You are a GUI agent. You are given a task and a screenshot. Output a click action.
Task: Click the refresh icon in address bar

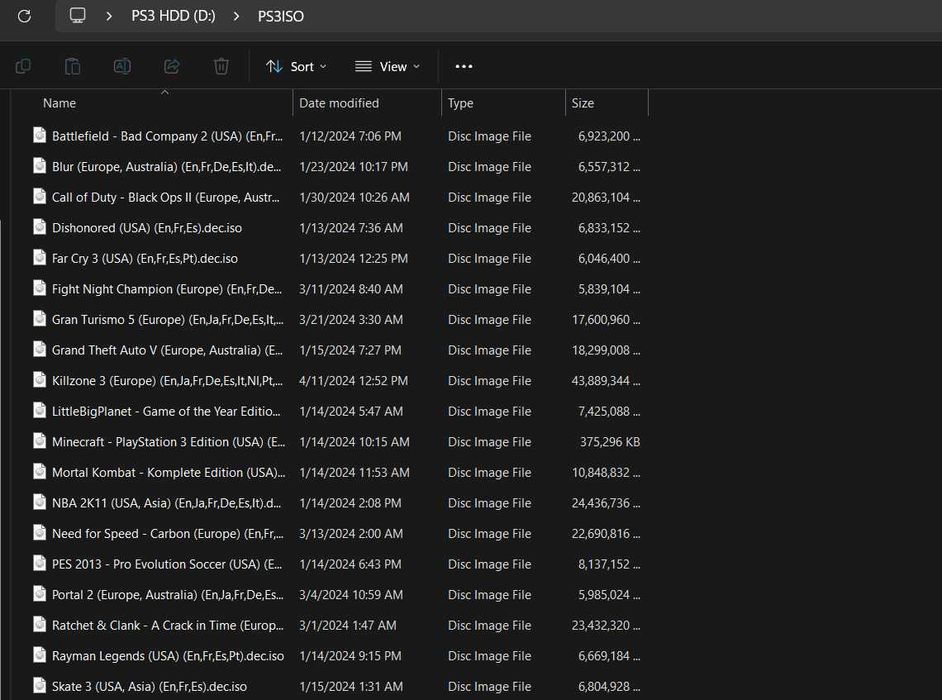click(x=24, y=16)
